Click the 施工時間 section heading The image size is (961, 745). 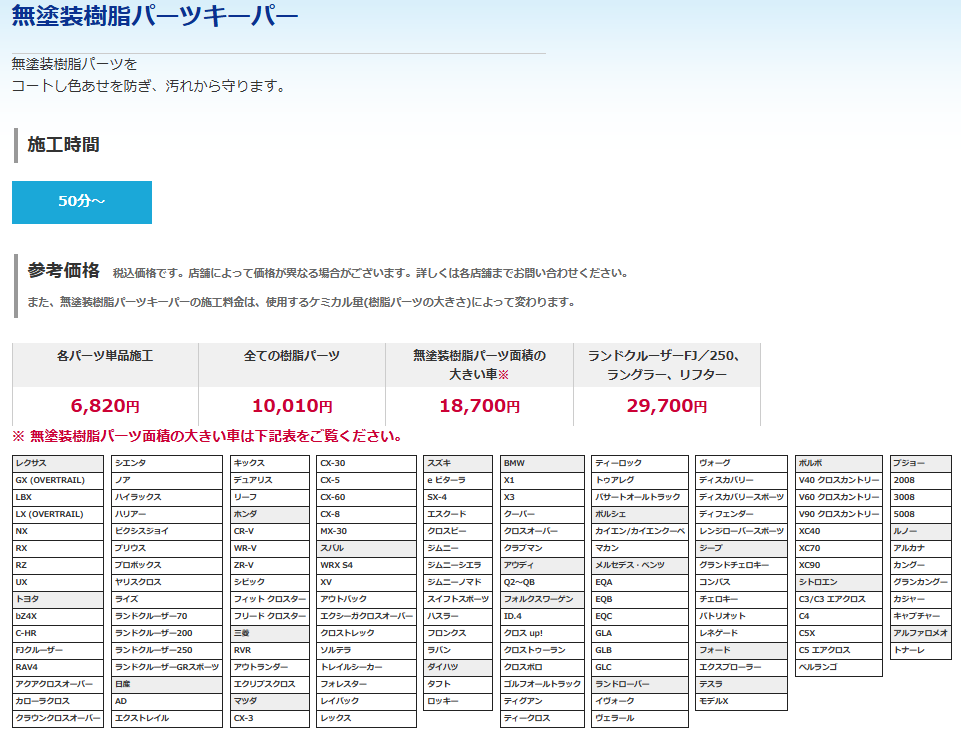click(63, 145)
